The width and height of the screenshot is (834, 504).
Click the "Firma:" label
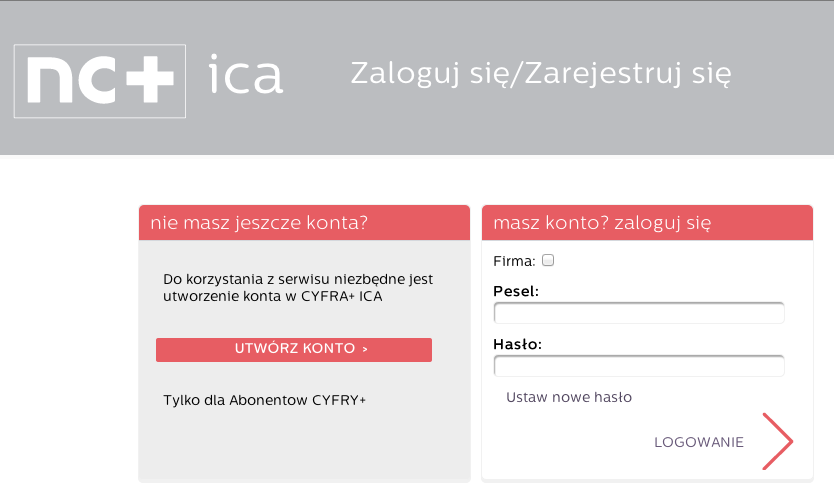(x=514, y=261)
